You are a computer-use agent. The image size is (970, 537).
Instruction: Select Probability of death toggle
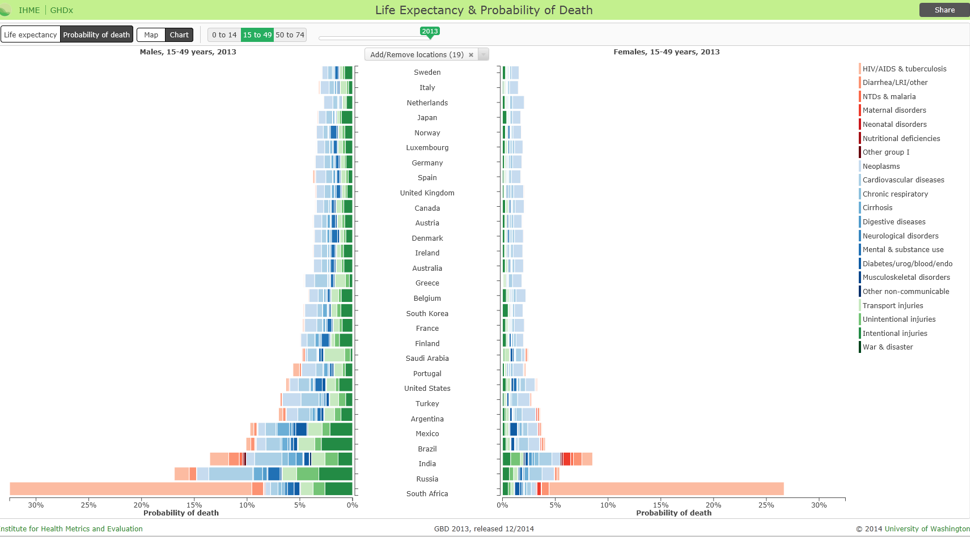click(96, 35)
